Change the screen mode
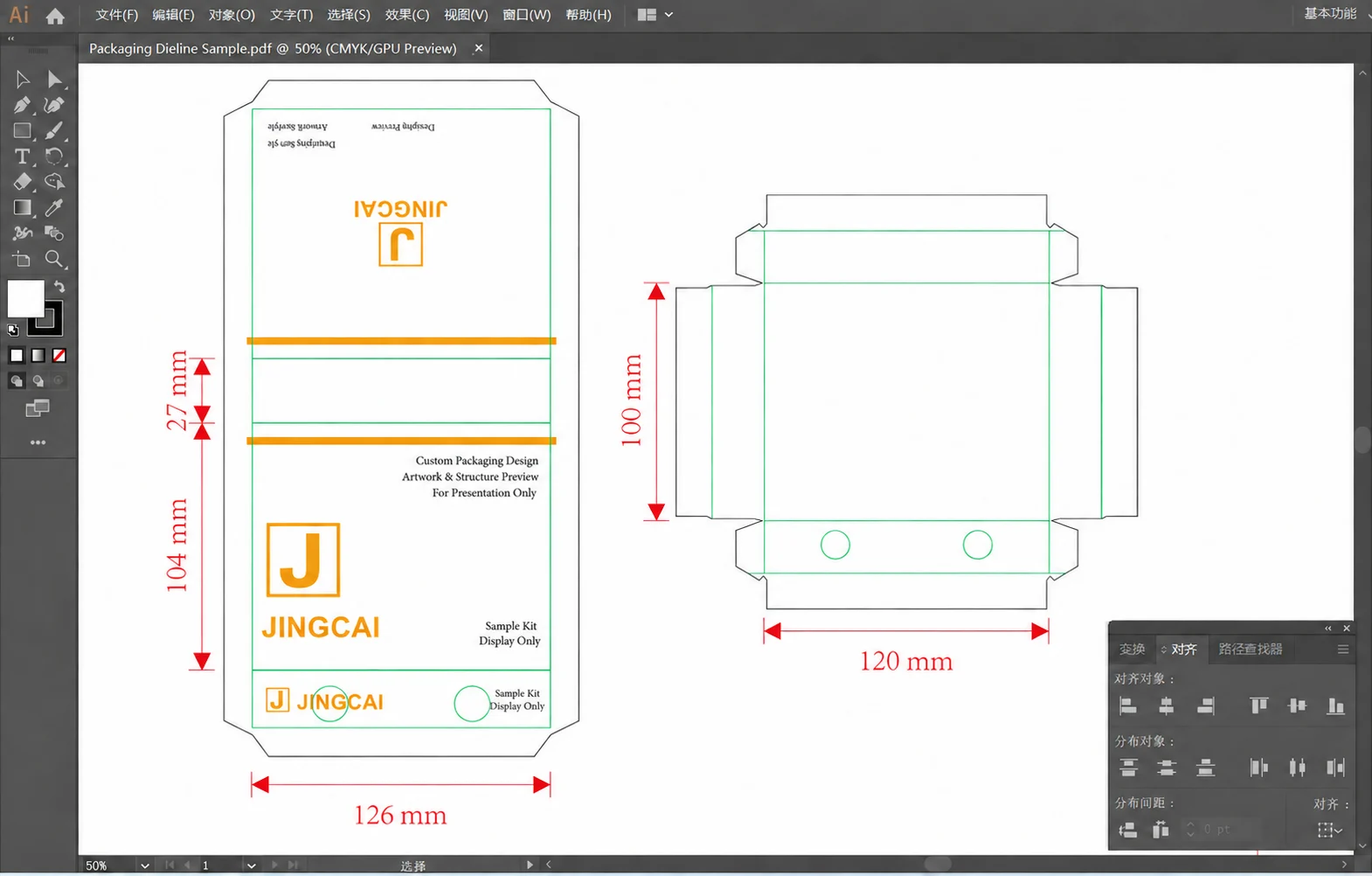The width and height of the screenshot is (1372, 876). 38,408
